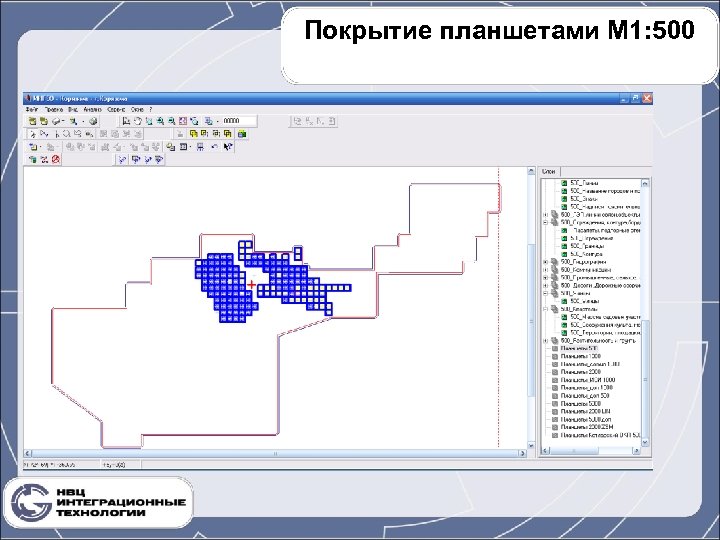Screen dimensions: 720x540
Task: Click the map horizontal scrollbar thumb
Action: (x=276, y=454)
